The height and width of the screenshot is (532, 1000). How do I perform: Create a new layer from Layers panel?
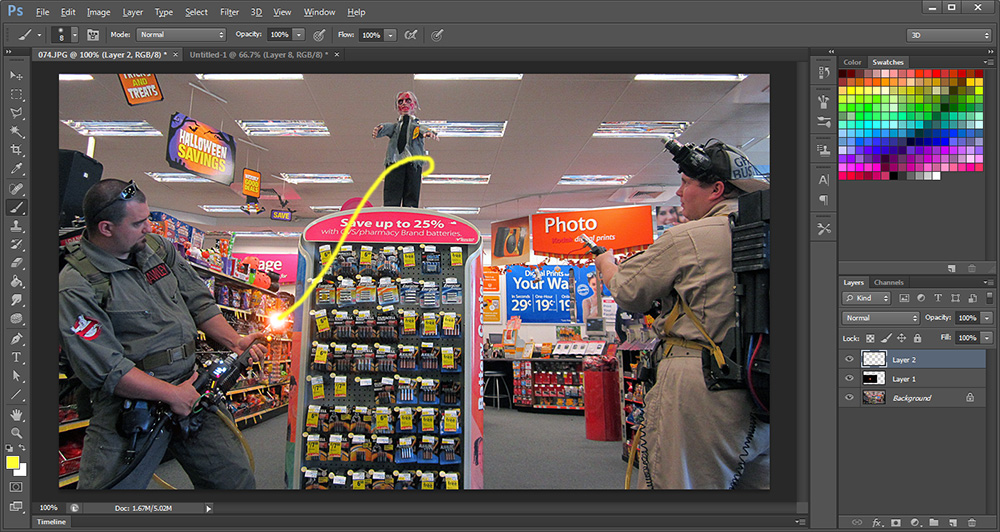pos(952,522)
